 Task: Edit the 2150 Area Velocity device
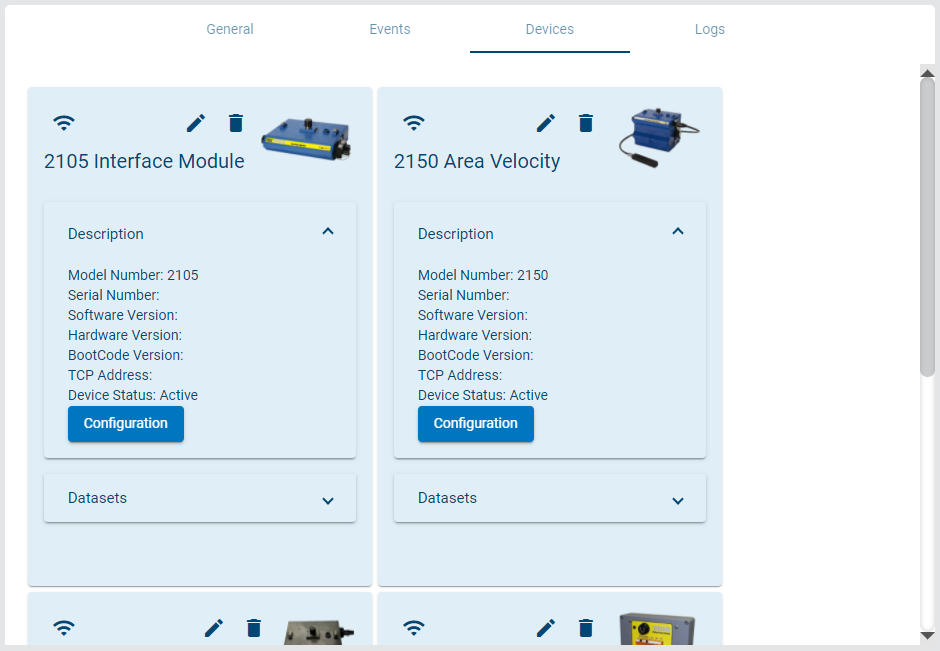coord(546,123)
